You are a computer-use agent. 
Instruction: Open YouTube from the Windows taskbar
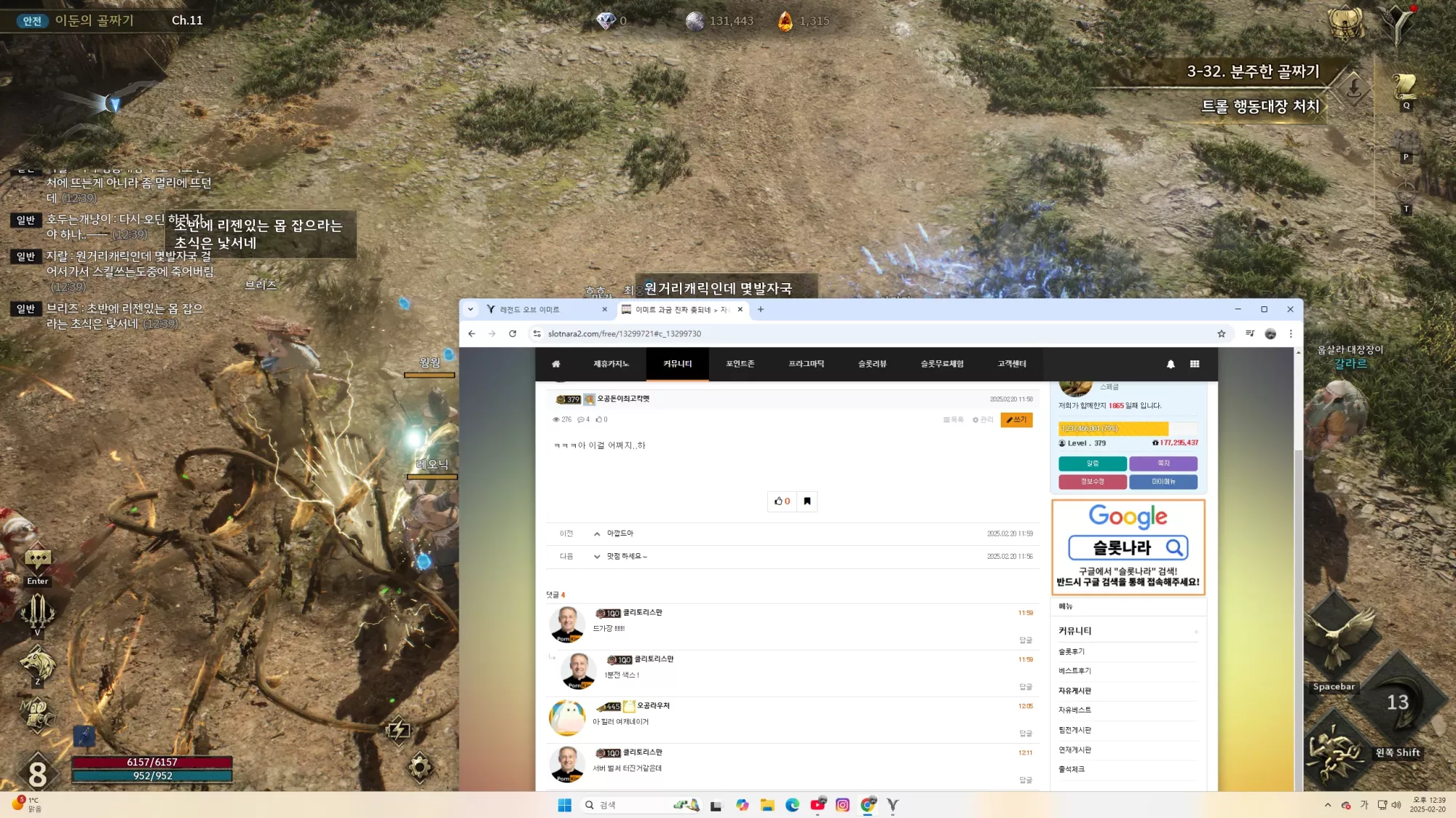[x=818, y=805]
